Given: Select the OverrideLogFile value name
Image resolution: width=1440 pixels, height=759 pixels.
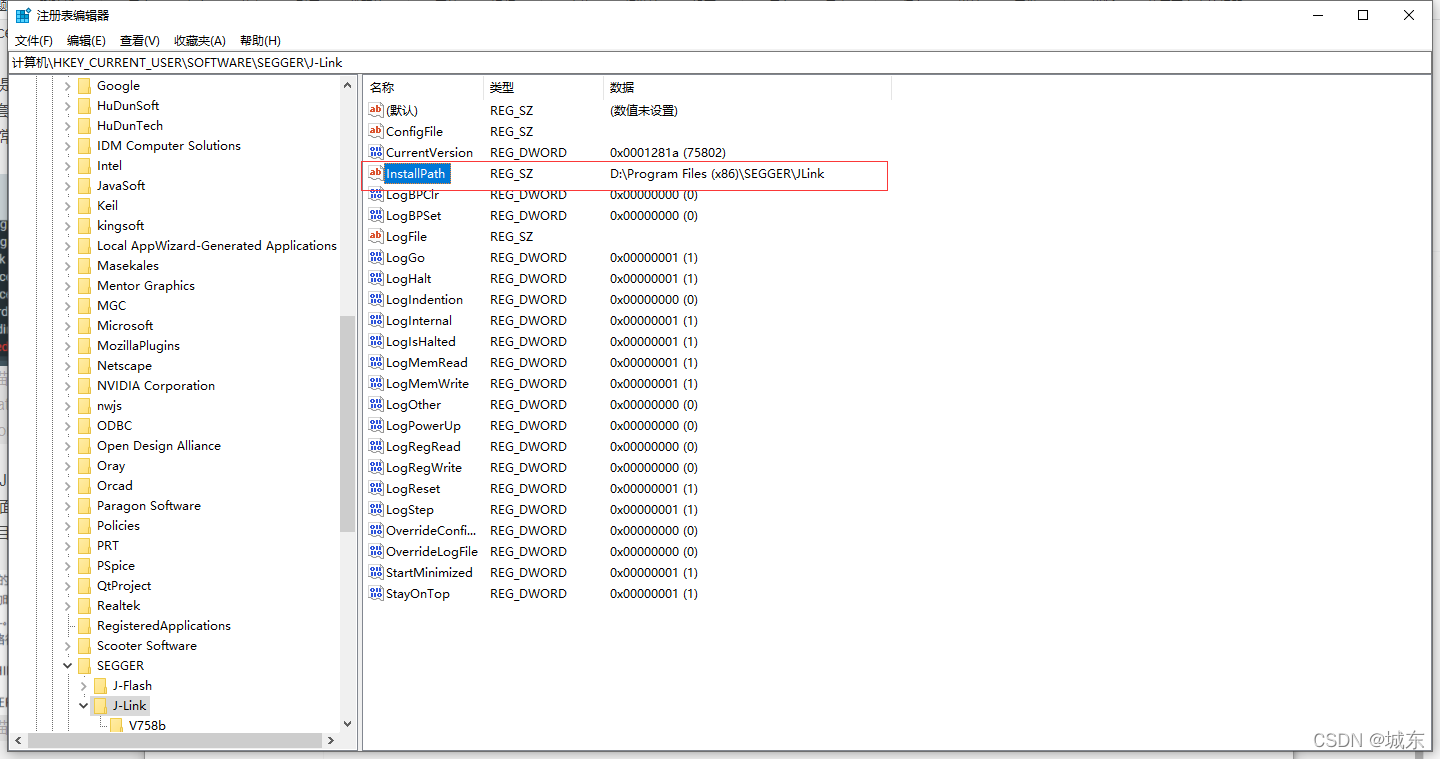Looking at the screenshot, I should [432, 551].
